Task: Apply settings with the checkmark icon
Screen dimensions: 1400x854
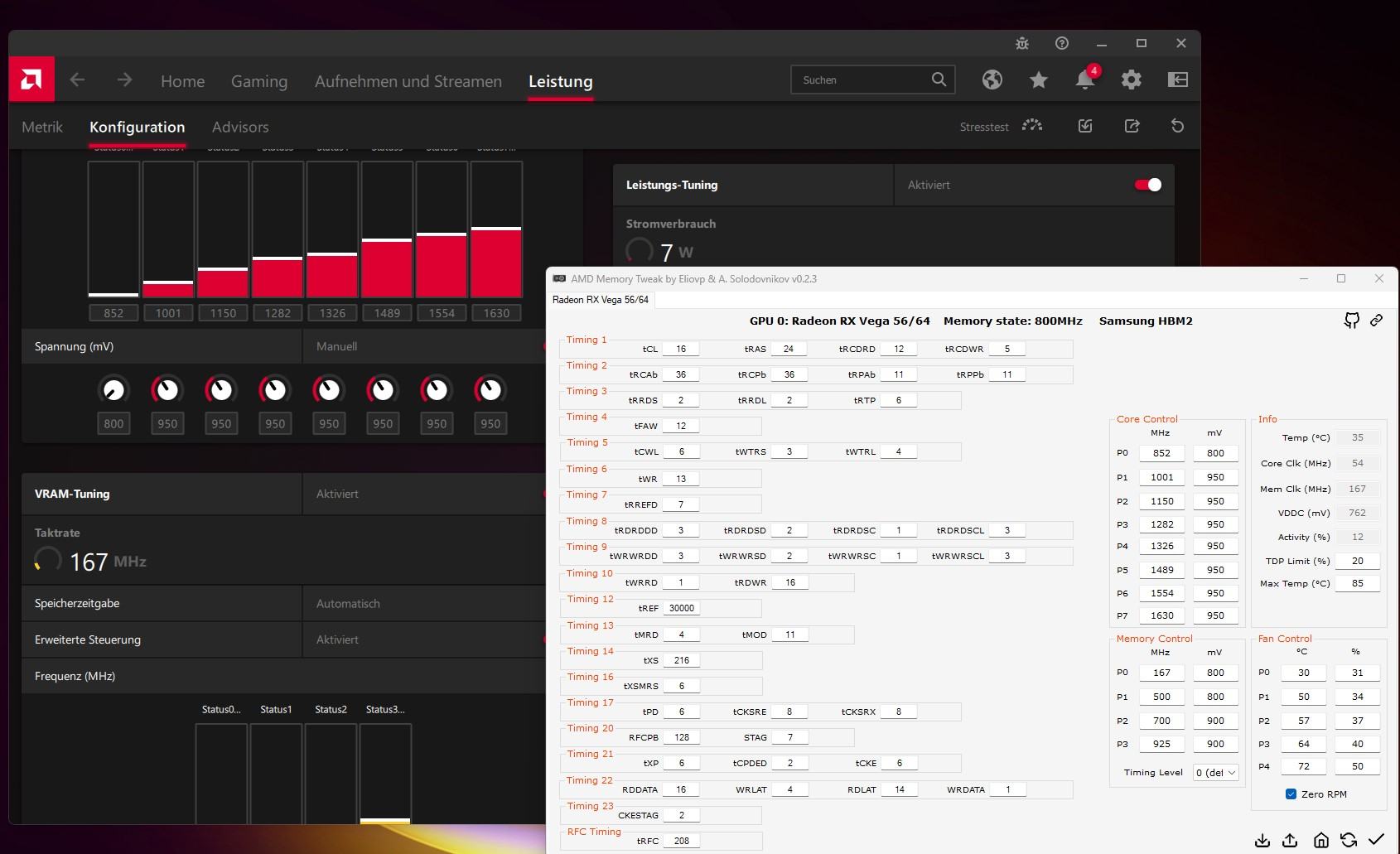Action: (1376, 840)
